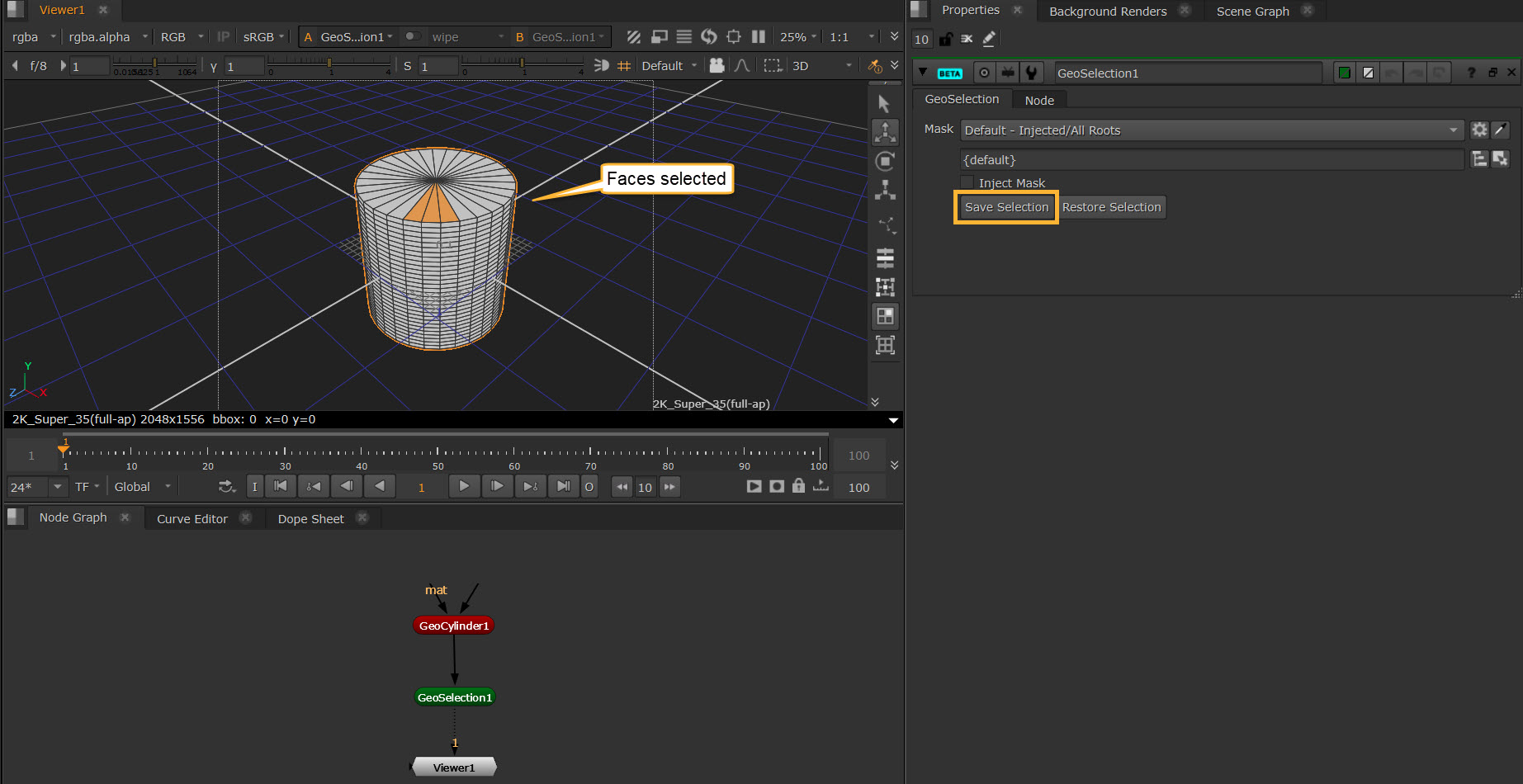Click the viewer refresh icon
This screenshot has height=784, width=1523.
(708, 37)
